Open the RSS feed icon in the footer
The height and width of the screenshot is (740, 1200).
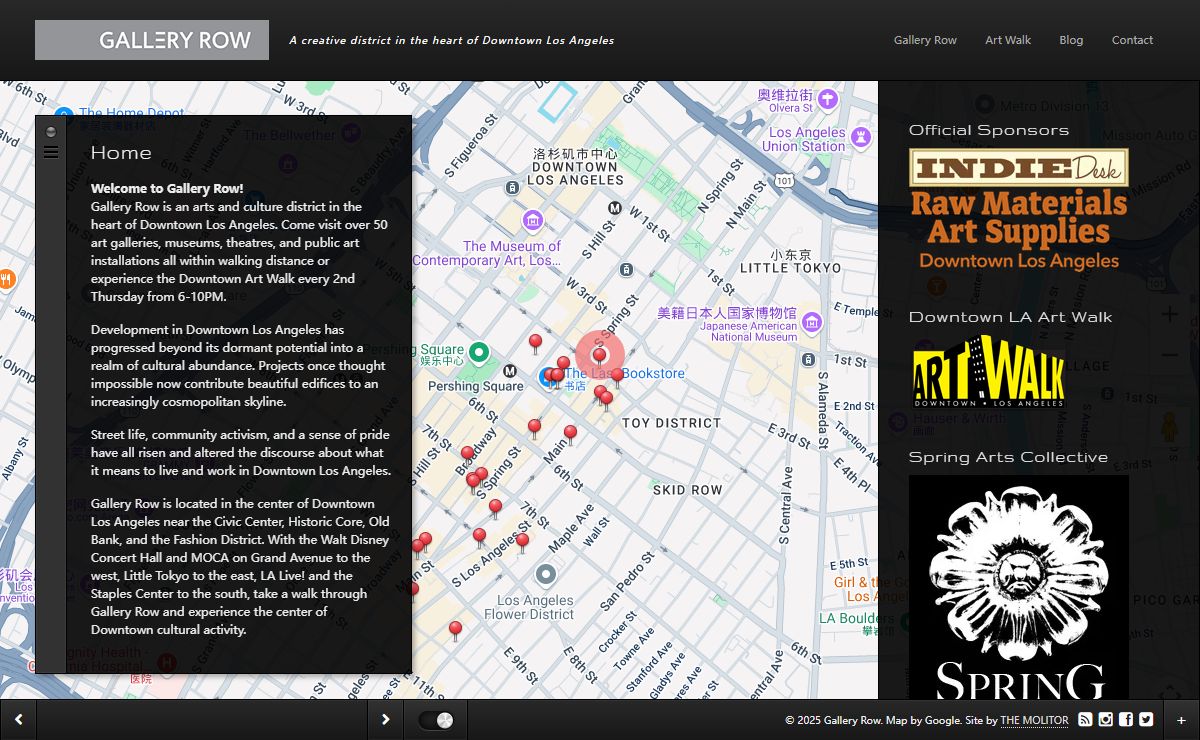click(1086, 719)
